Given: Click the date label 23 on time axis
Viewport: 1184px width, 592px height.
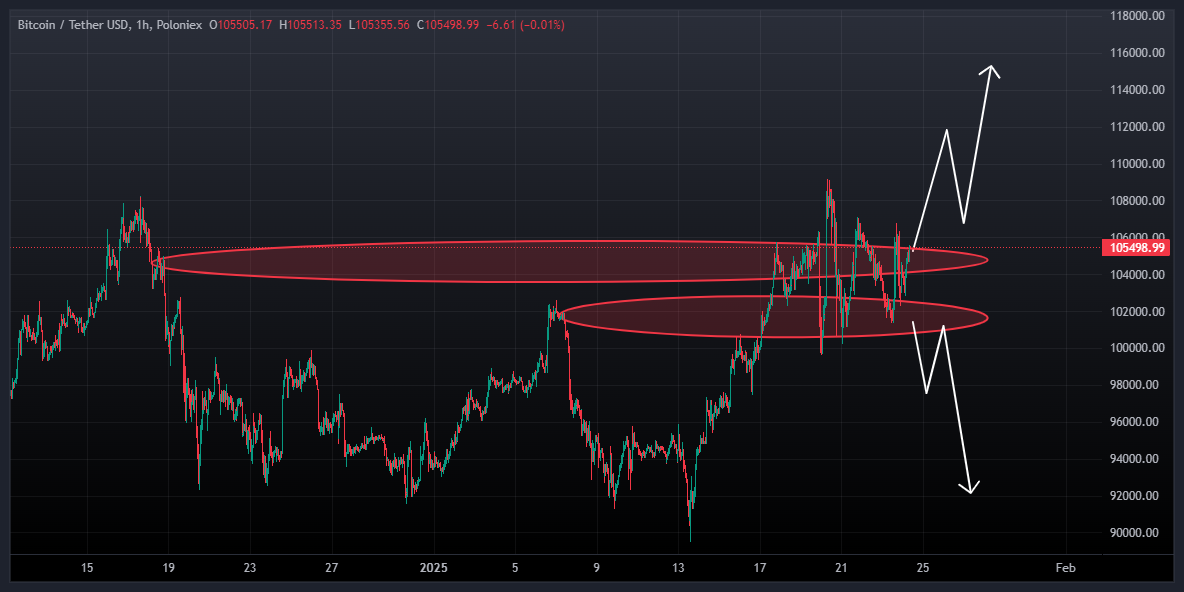Looking at the screenshot, I should [250, 568].
